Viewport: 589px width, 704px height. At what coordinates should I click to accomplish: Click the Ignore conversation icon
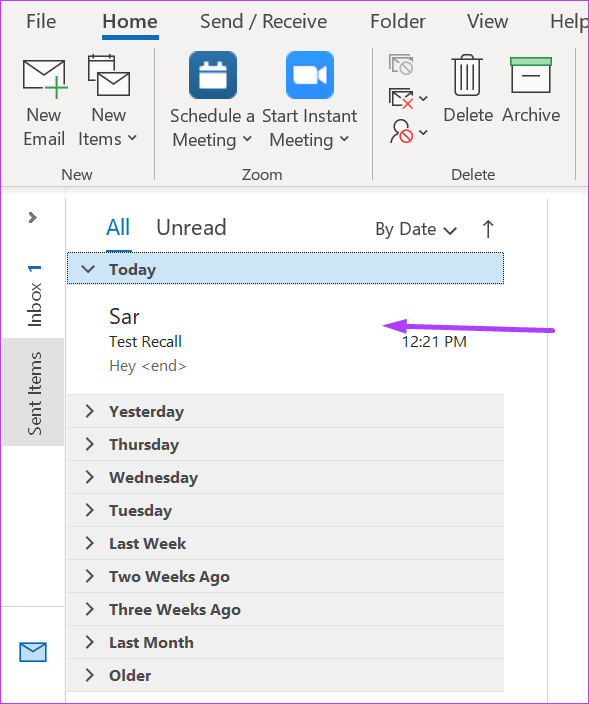(401, 65)
